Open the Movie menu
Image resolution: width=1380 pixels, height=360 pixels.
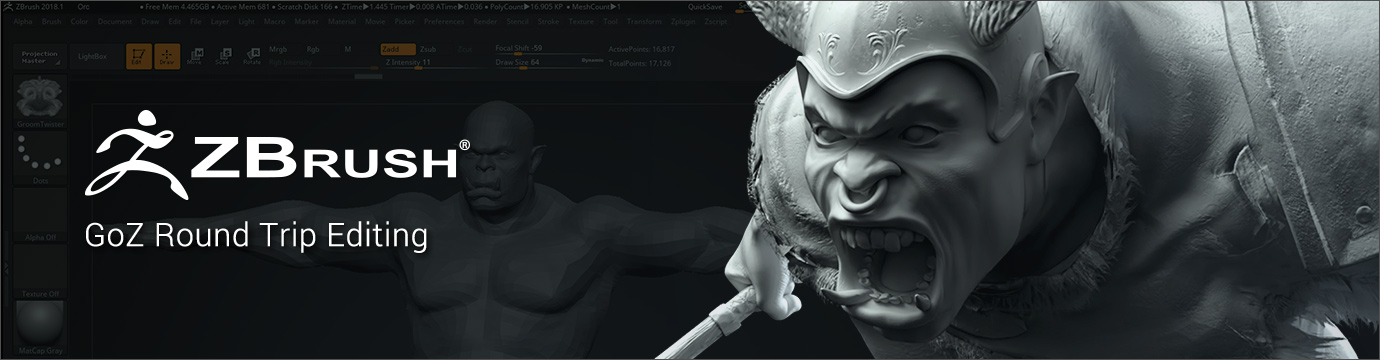(x=375, y=22)
